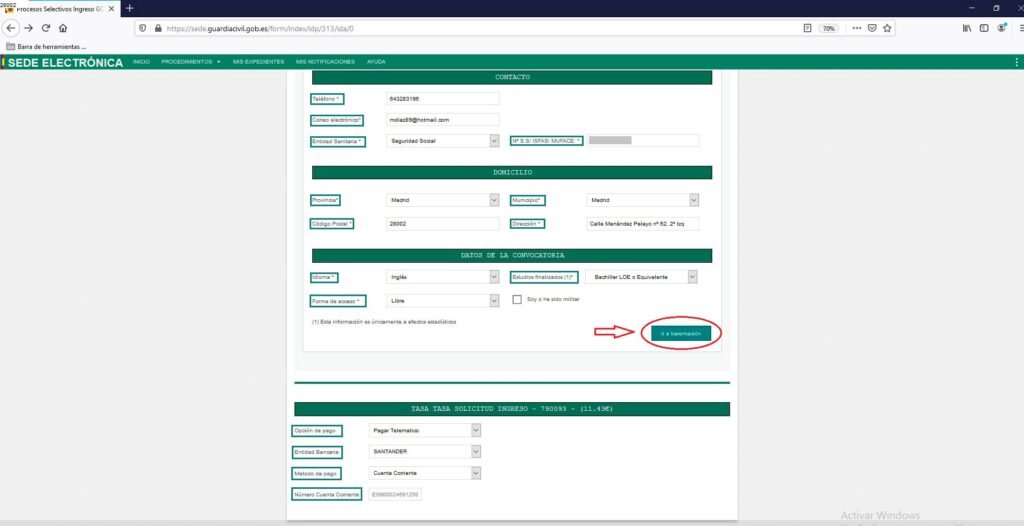Click the 'Ir a baremación' button
Image resolution: width=1024 pixels, height=526 pixels.
681,333
